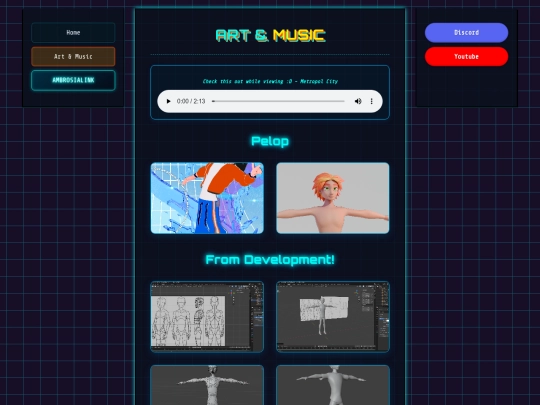Open the Discord link button
This screenshot has height=405, width=540.
click(x=466, y=33)
